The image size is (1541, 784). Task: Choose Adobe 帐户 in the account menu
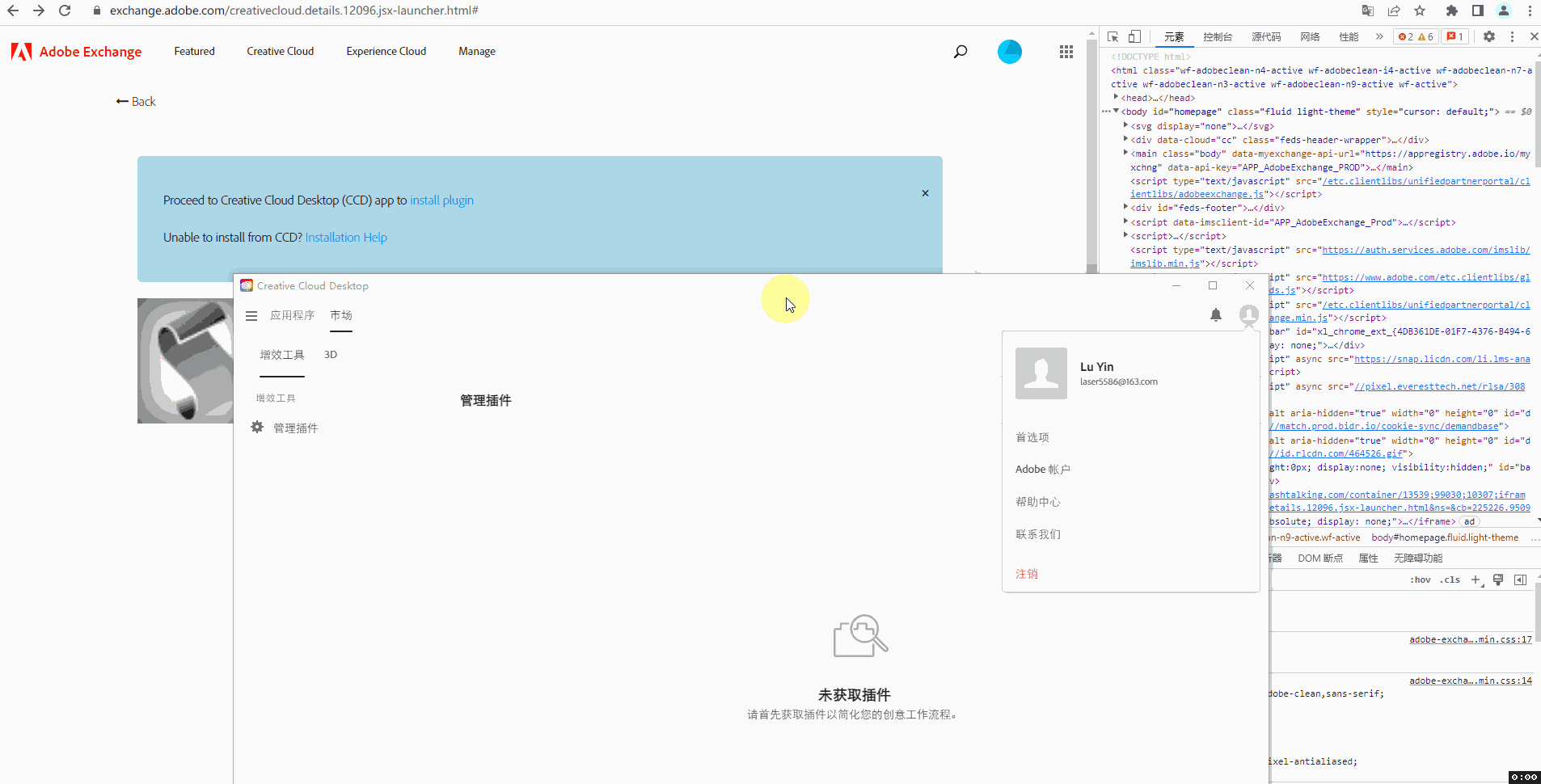[1043, 470]
